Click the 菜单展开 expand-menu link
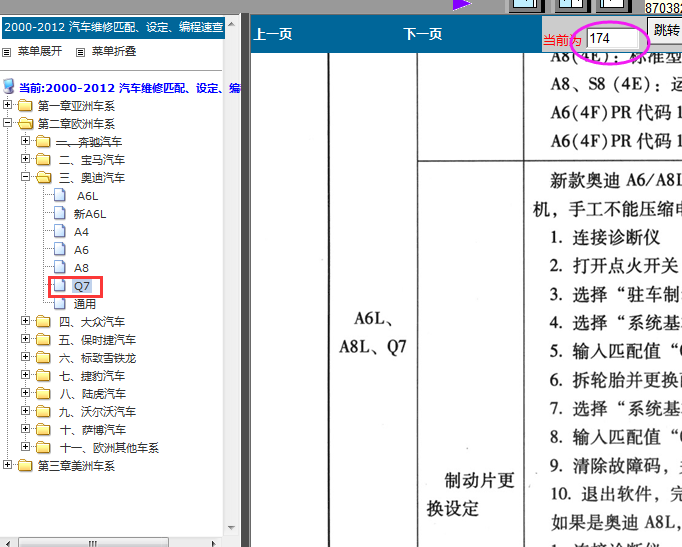Screen dimensions: 682x547 pos(40,51)
